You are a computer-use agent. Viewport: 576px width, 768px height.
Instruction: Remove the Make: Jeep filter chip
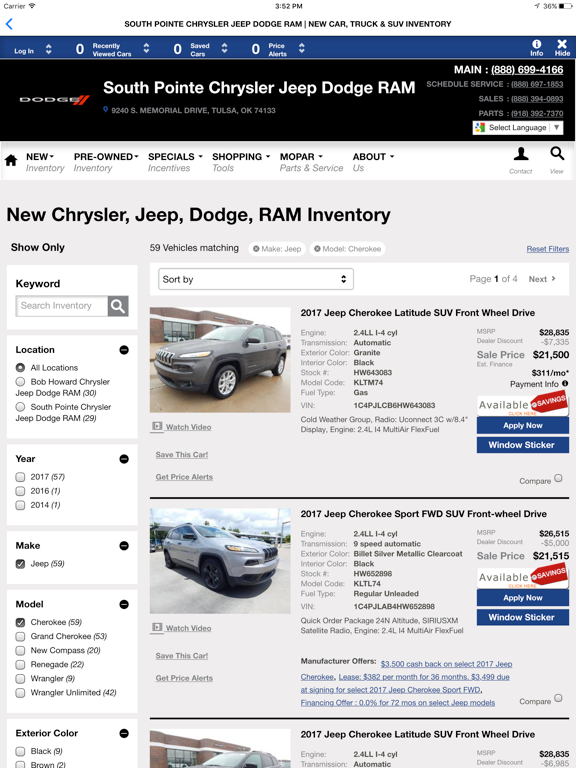(x=256, y=249)
